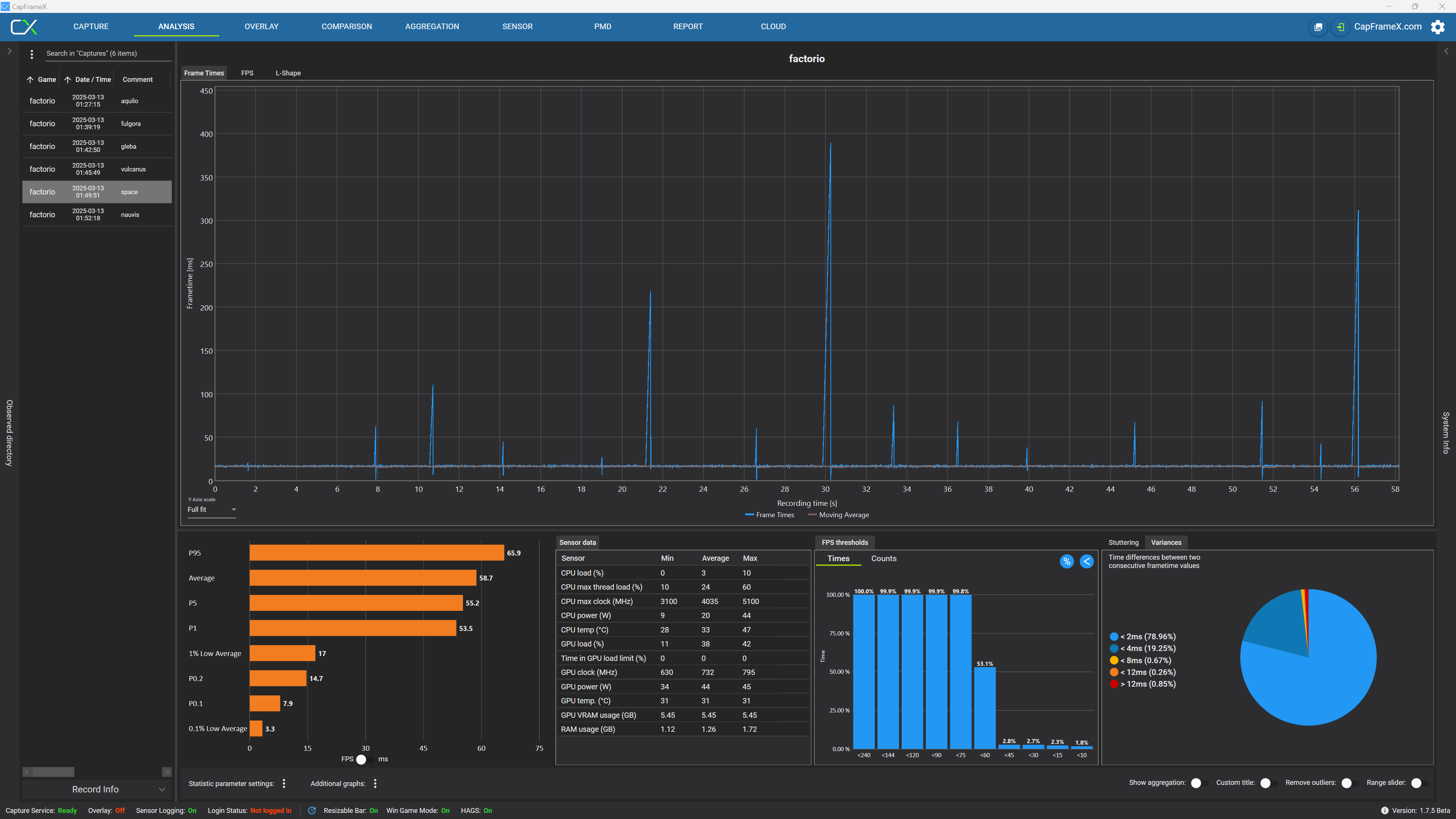The height and width of the screenshot is (819, 1456).
Task: Enable Show aggregation toggle
Action: coord(1199,783)
